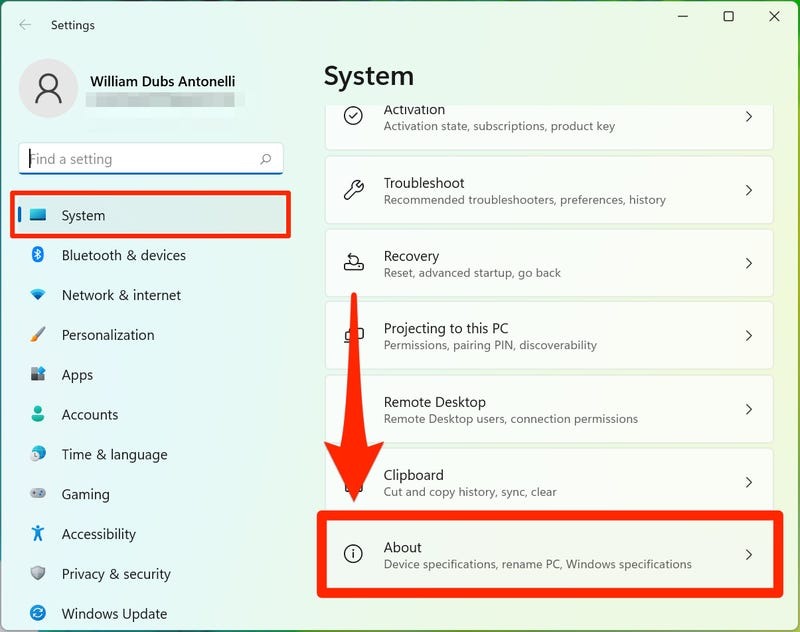Click the Troubleshoot wrench icon
This screenshot has height=632, width=800.
354,190
